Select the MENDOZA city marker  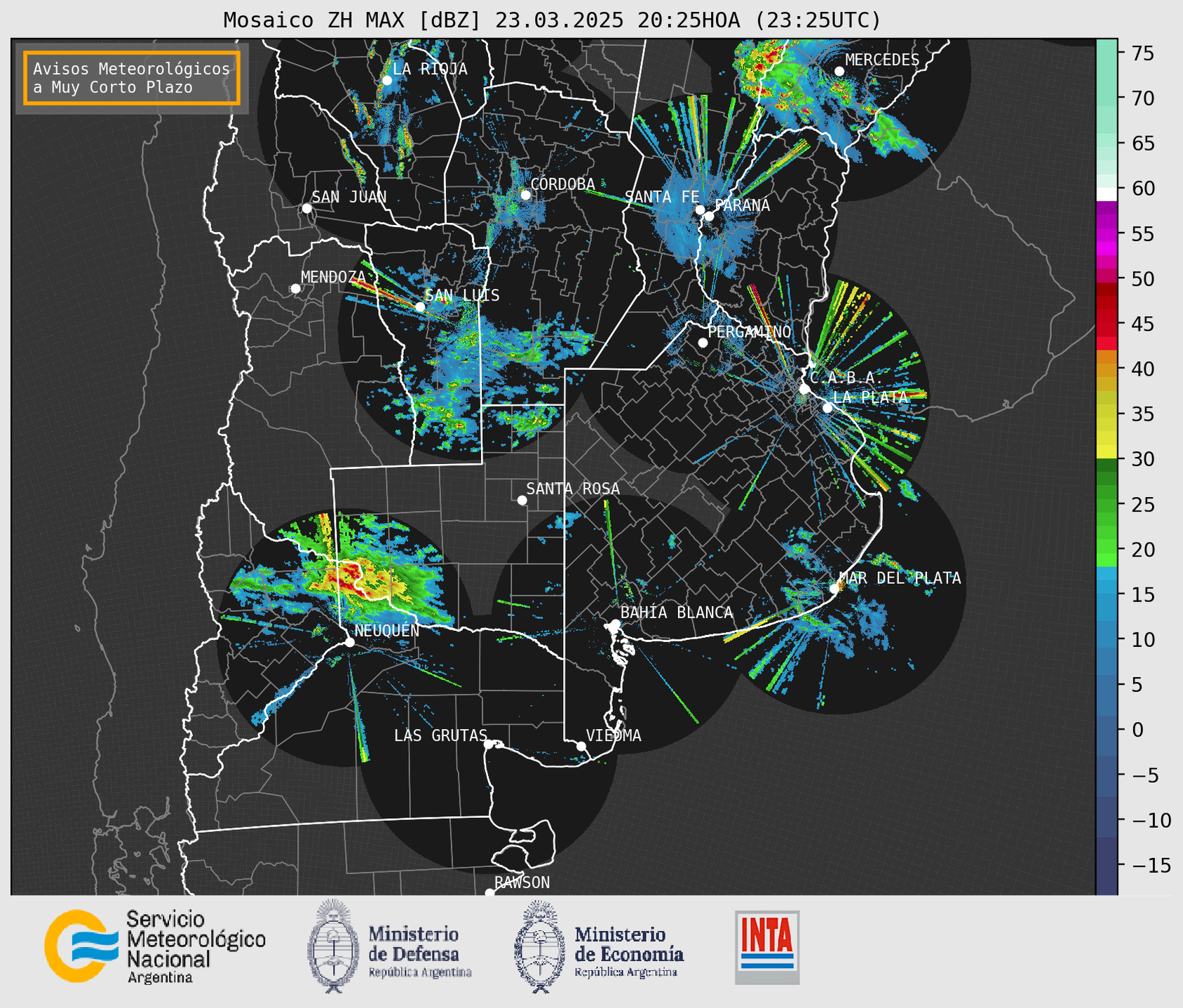pyautogui.click(x=295, y=289)
